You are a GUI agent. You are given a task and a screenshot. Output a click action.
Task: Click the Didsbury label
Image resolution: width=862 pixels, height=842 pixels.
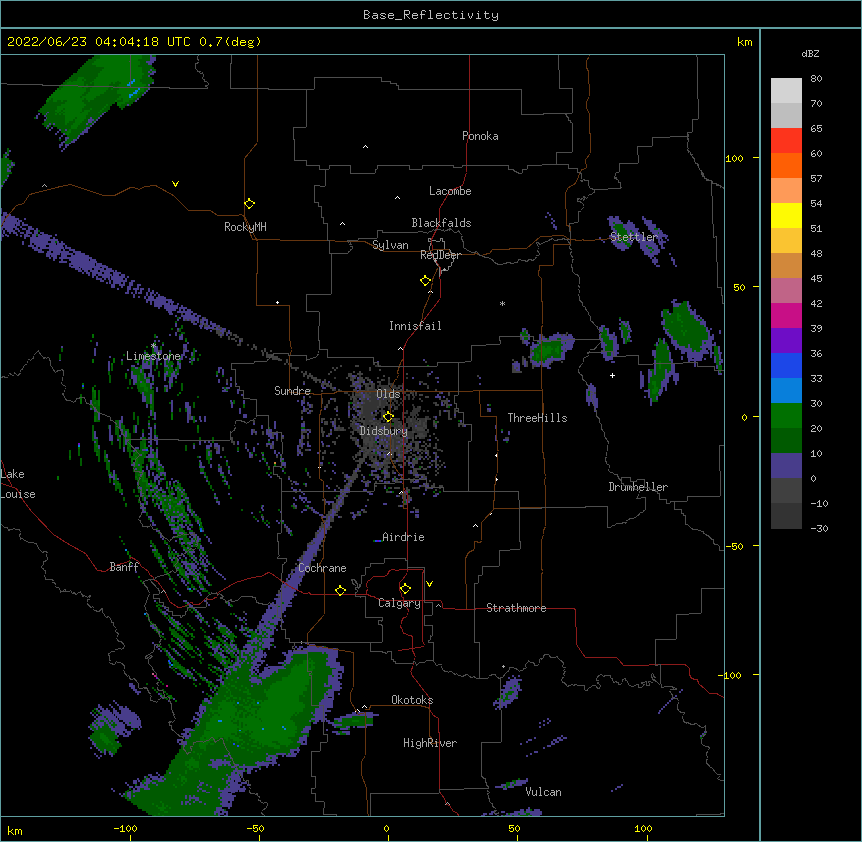(x=384, y=431)
